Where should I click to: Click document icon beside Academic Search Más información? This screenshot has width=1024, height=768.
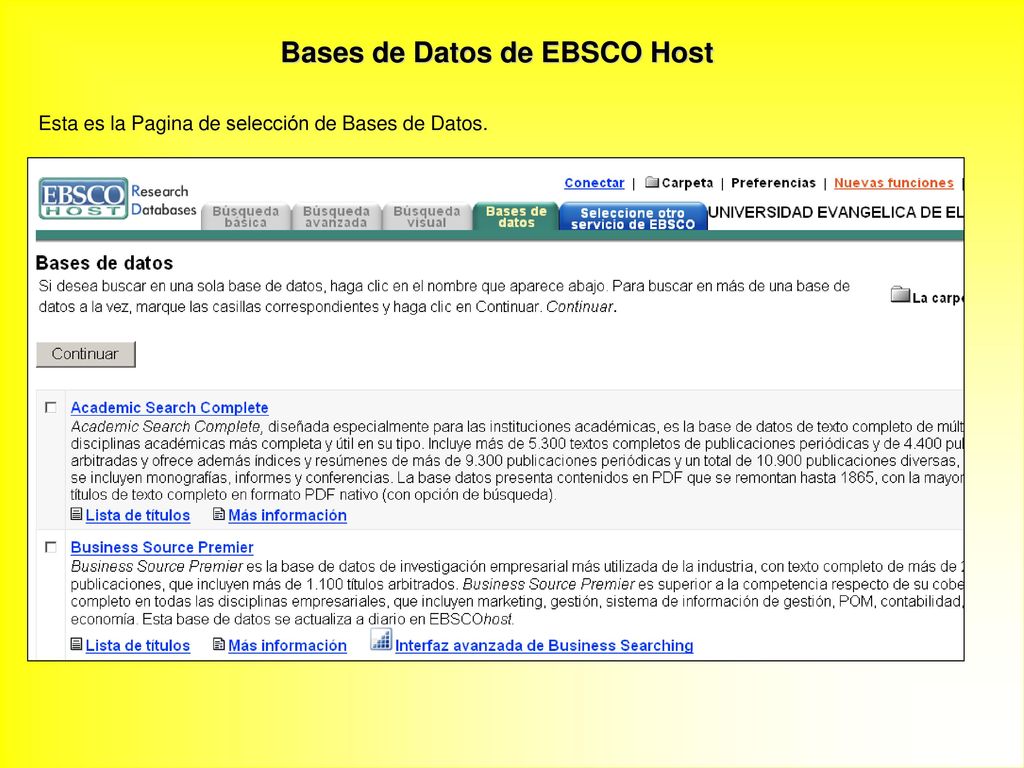click(219, 515)
